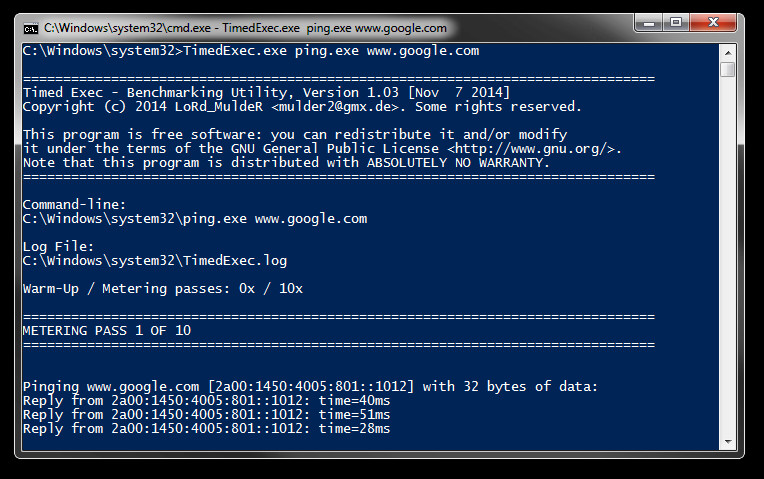Click the vertical scrollbar thumb
This screenshot has height=479, width=764.
pyautogui.click(x=728, y=69)
